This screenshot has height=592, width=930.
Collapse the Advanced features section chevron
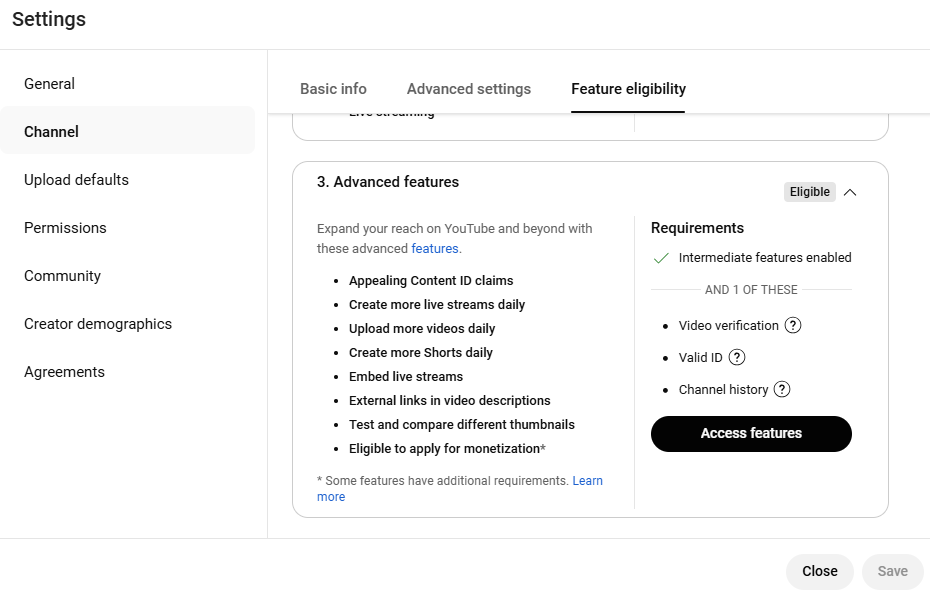tap(850, 192)
